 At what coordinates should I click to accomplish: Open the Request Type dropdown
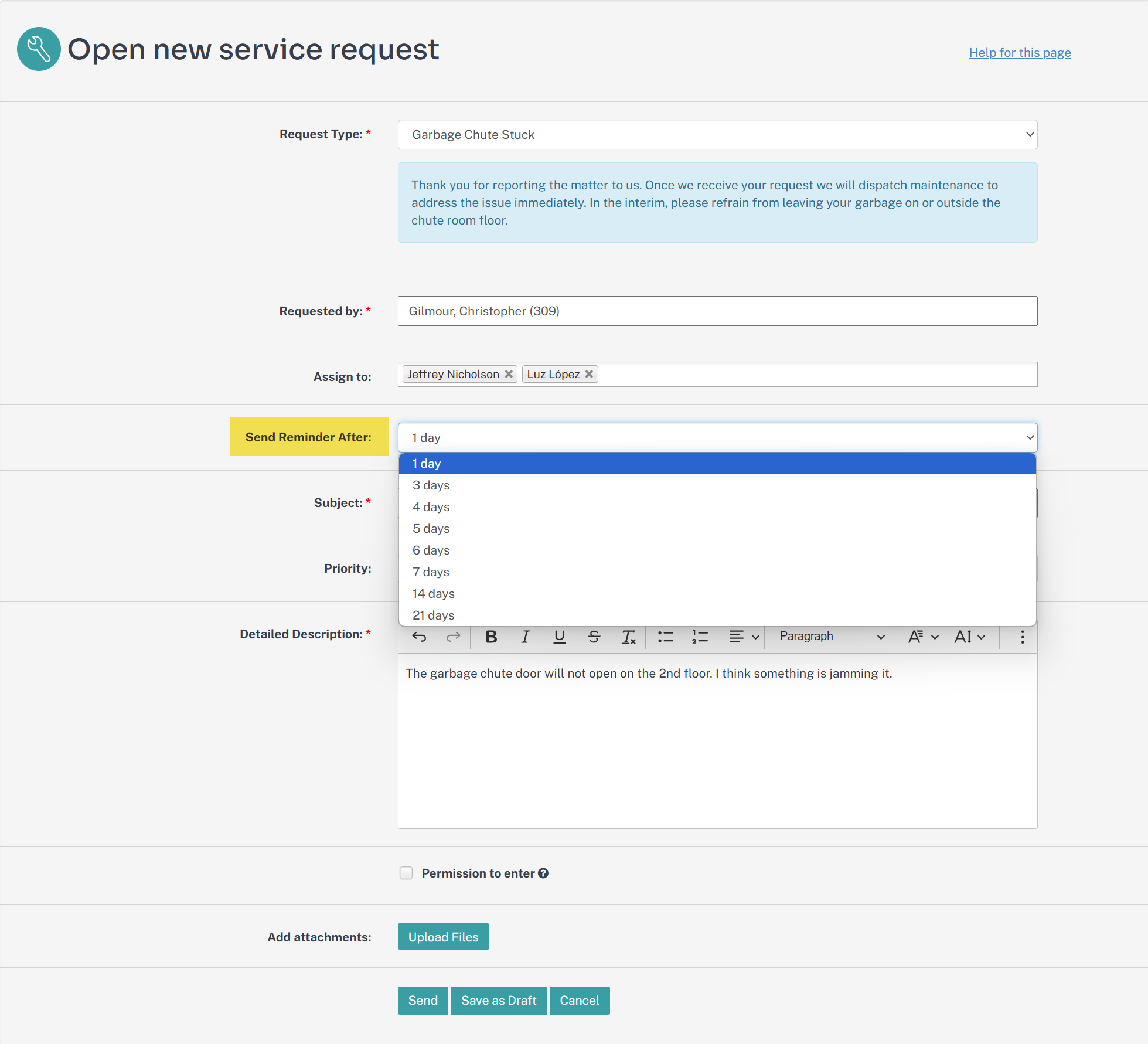tap(717, 135)
